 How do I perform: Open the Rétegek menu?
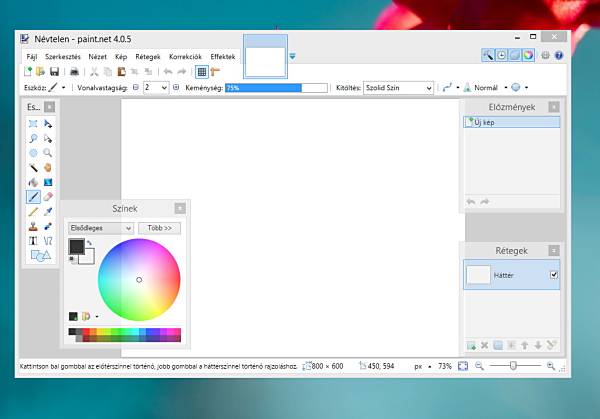148,57
